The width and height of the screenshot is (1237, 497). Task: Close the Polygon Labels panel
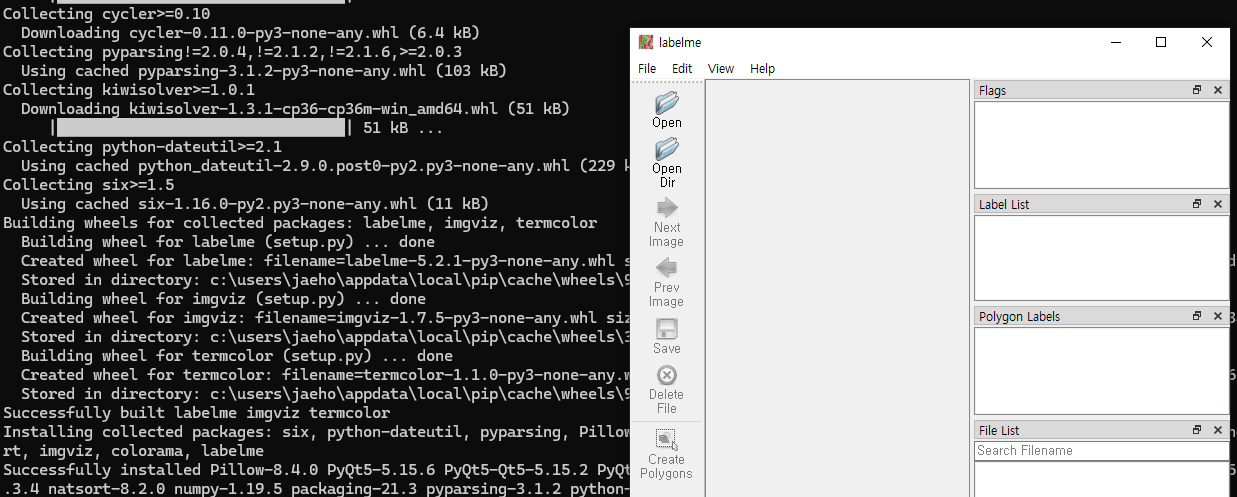pos(1217,316)
